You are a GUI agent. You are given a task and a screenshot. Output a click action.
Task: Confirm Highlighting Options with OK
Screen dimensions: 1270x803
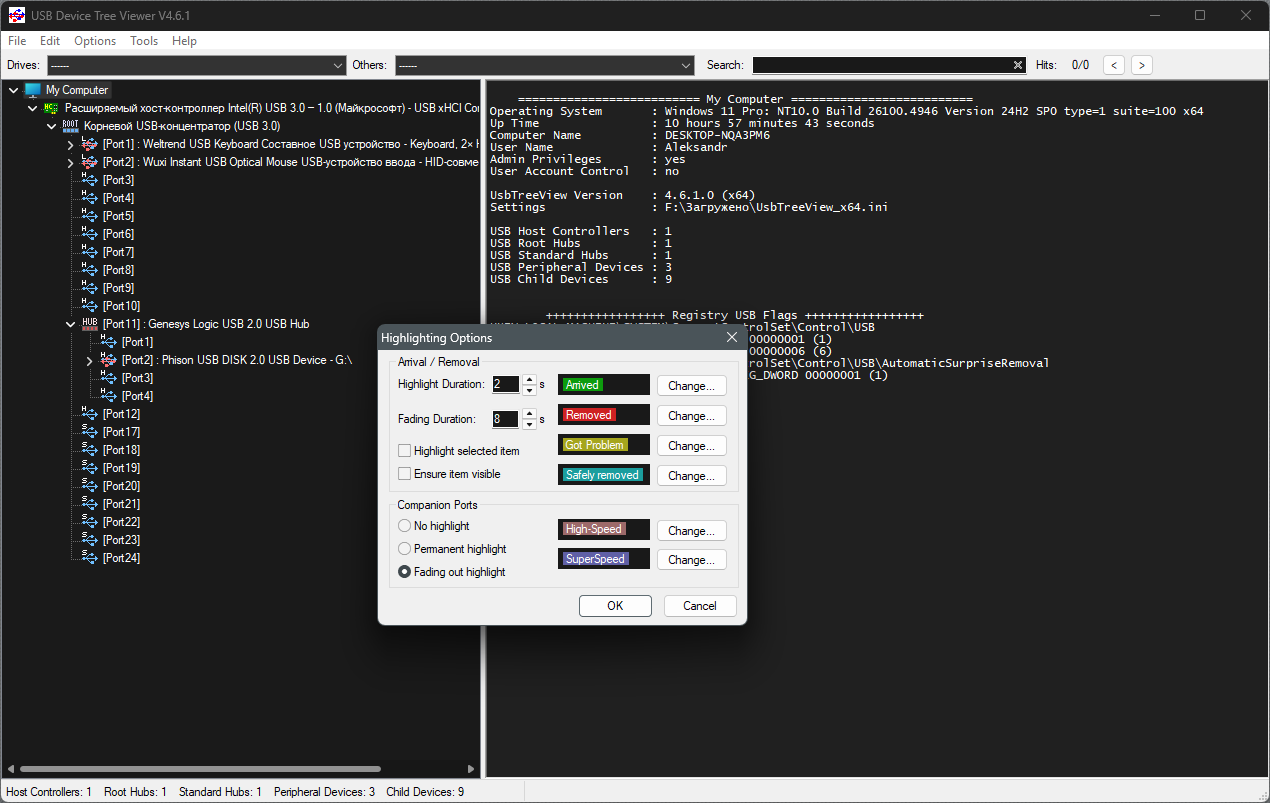coord(615,606)
